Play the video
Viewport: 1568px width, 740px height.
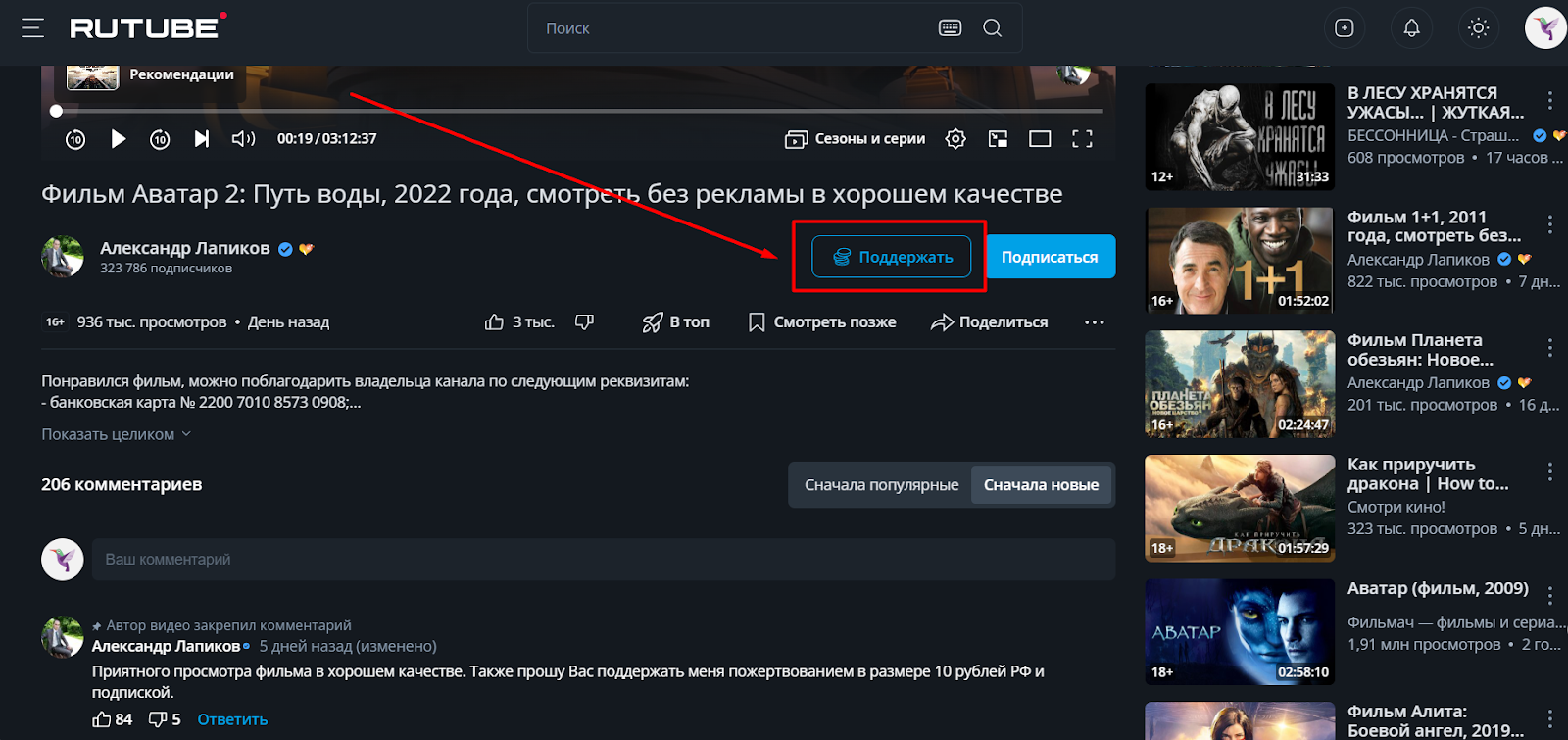click(118, 139)
